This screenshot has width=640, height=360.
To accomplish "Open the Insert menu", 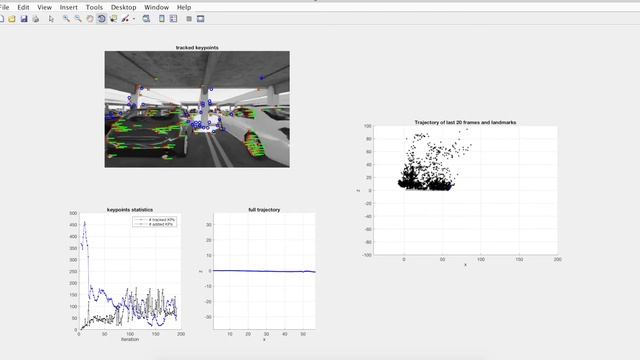I will 69,7.
